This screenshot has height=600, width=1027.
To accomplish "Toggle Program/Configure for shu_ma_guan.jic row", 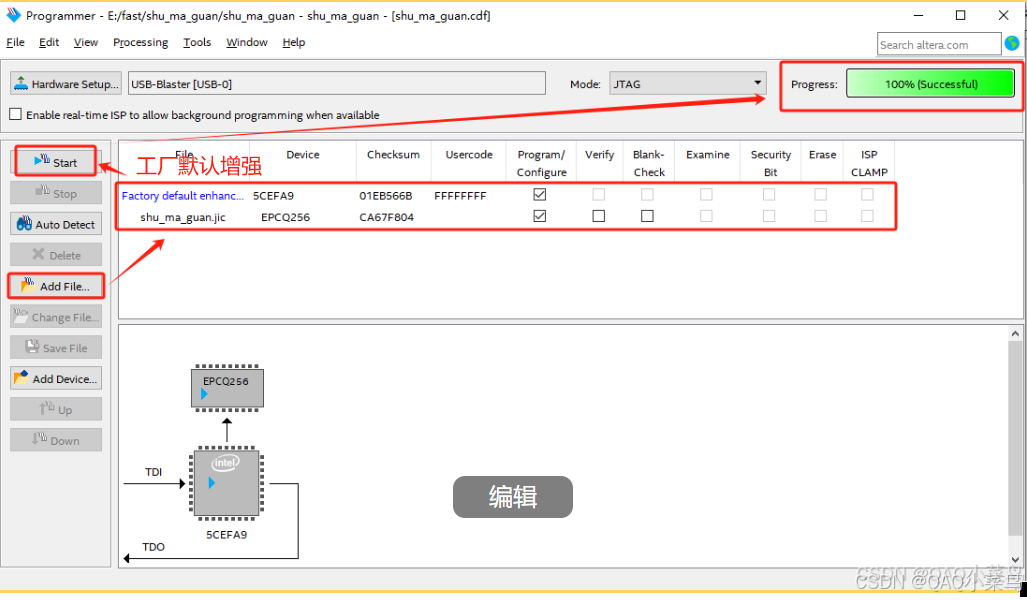I will point(540,216).
